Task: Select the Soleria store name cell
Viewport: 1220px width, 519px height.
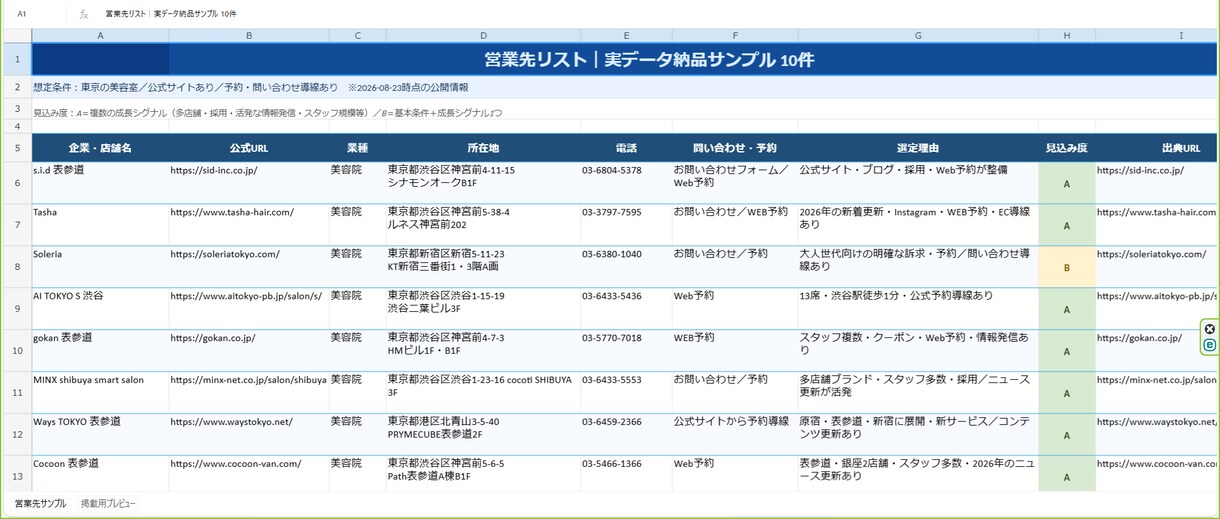Action: tap(100, 267)
